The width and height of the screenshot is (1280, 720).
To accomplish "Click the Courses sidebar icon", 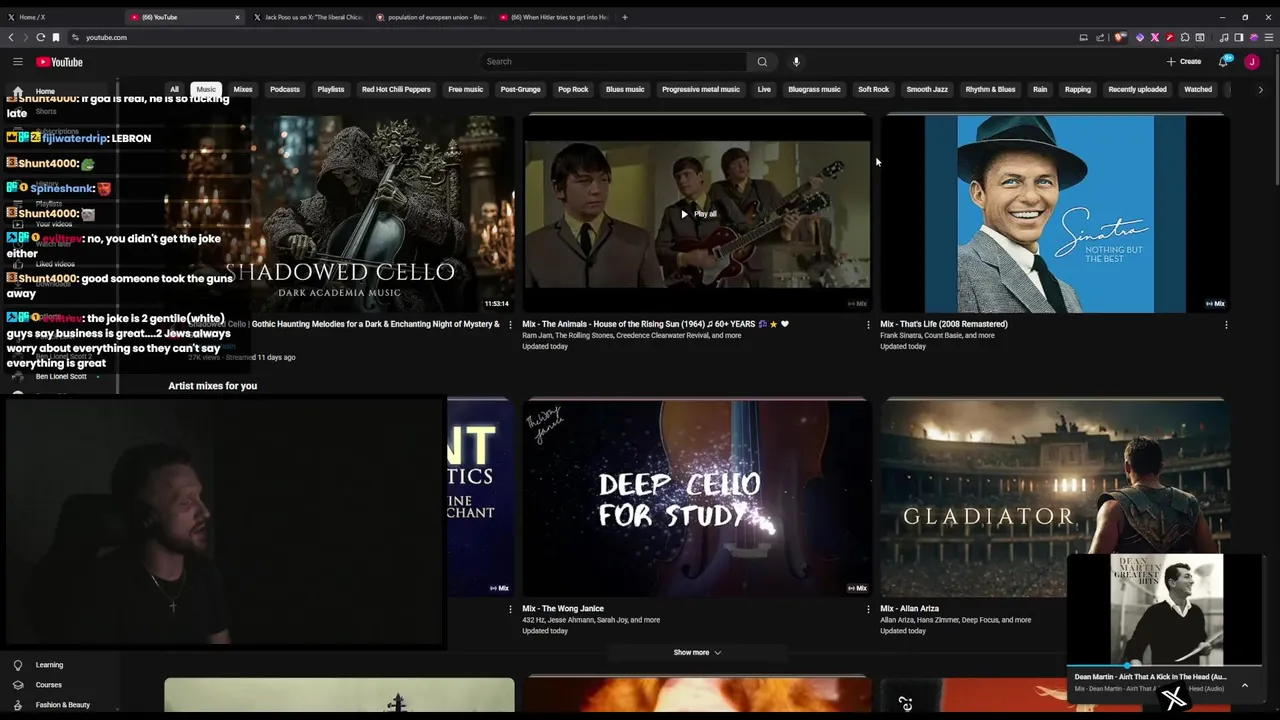I will [17, 685].
